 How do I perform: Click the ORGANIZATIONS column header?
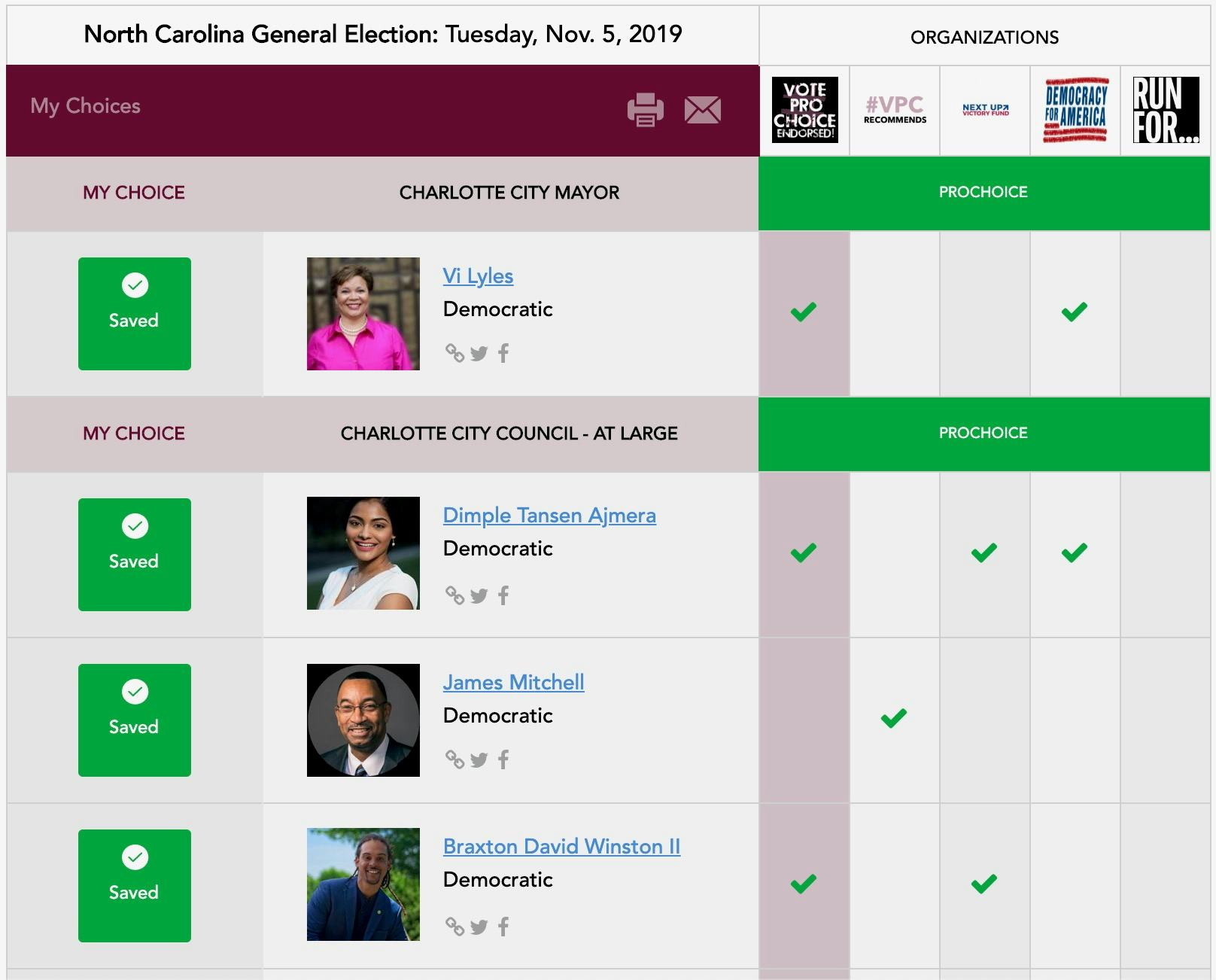(x=986, y=36)
